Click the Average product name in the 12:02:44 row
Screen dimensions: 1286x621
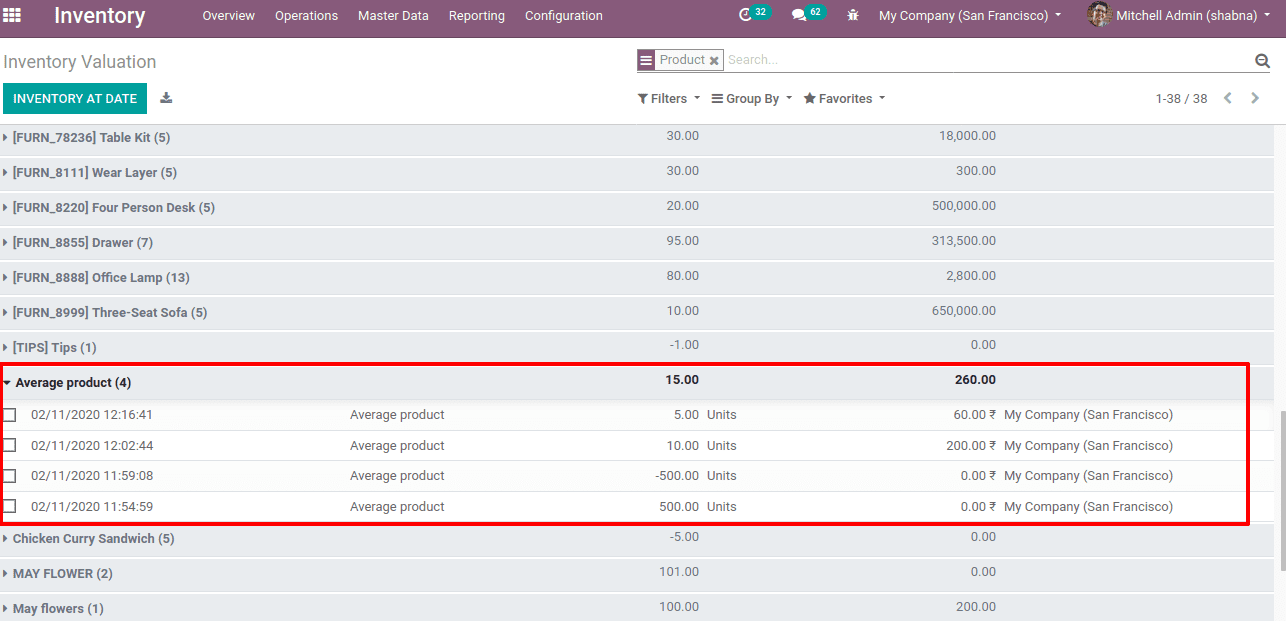click(397, 446)
